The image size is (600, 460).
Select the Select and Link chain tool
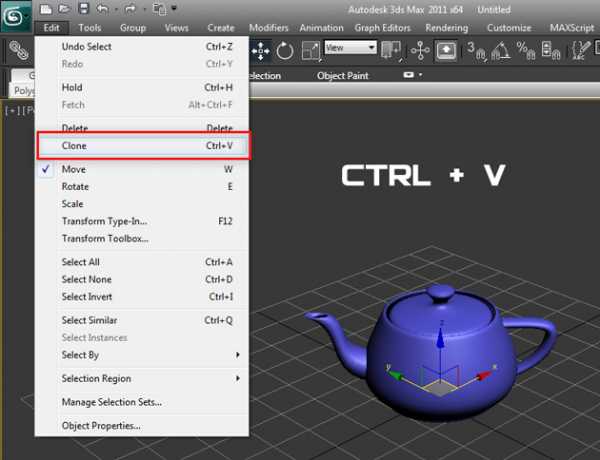tap(19, 51)
